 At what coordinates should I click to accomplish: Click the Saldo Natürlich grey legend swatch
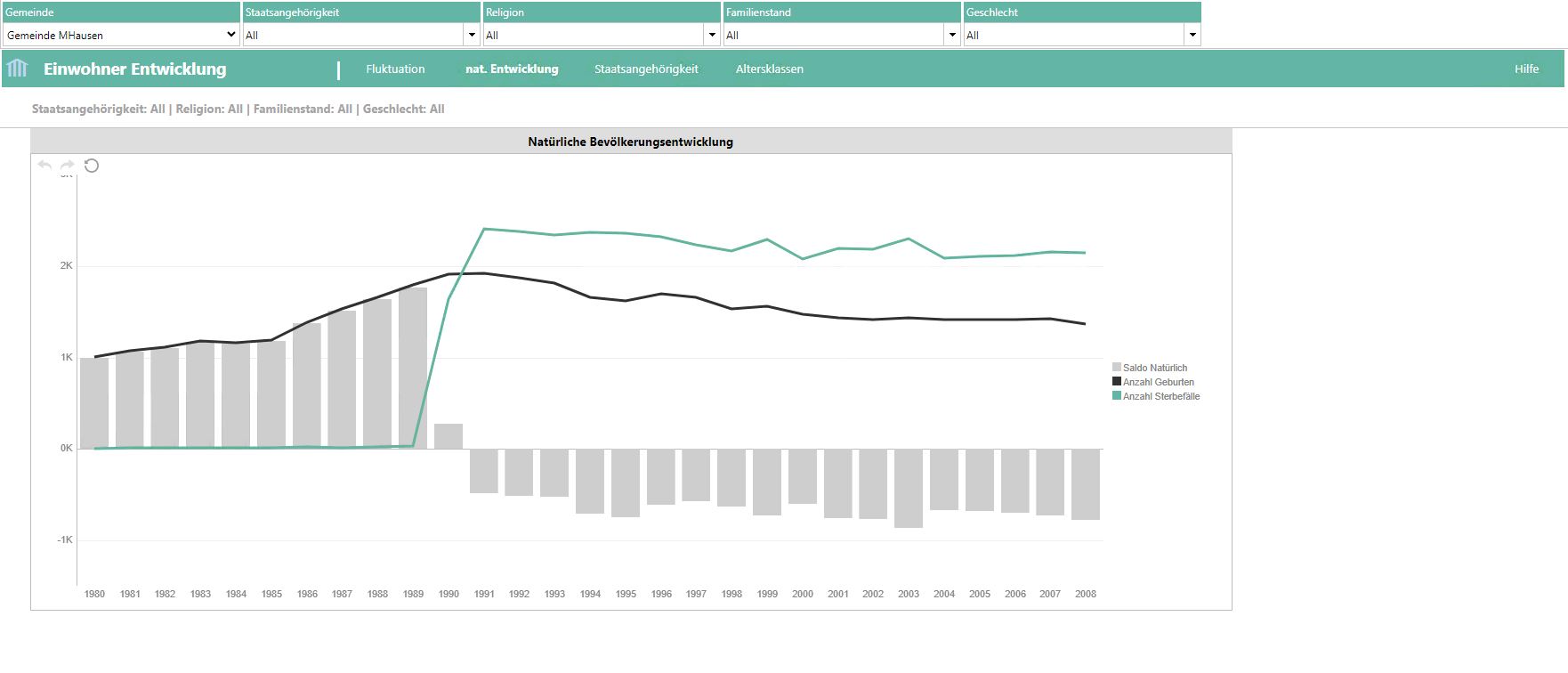[1117, 368]
